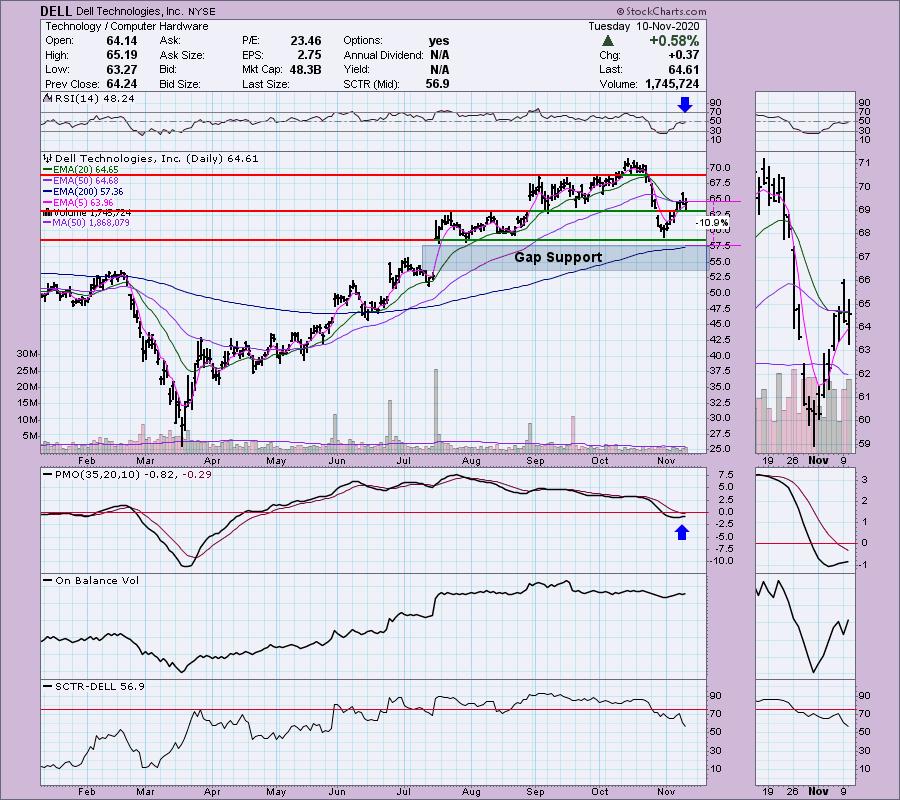900x800 pixels.
Task: Select the Open value 64.14
Action: (x=122, y=41)
